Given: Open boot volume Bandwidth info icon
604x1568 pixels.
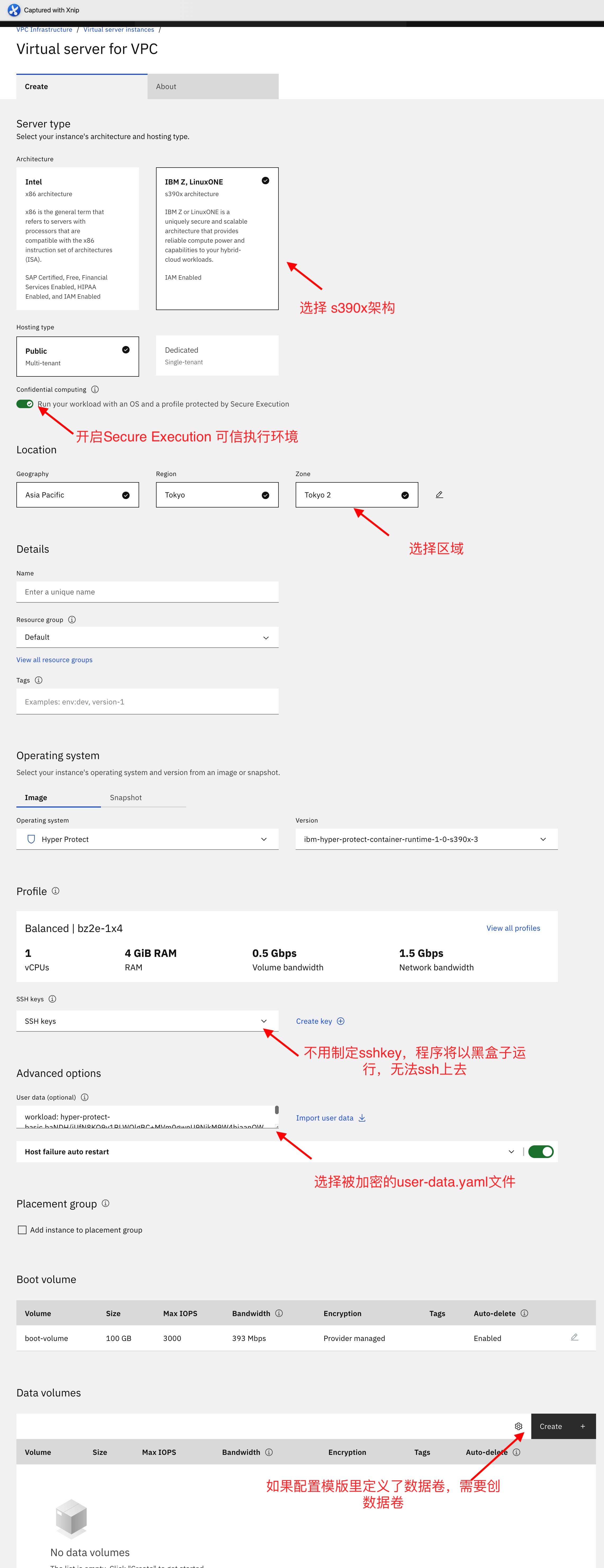Looking at the screenshot, I should click(x=279, y=1313).
